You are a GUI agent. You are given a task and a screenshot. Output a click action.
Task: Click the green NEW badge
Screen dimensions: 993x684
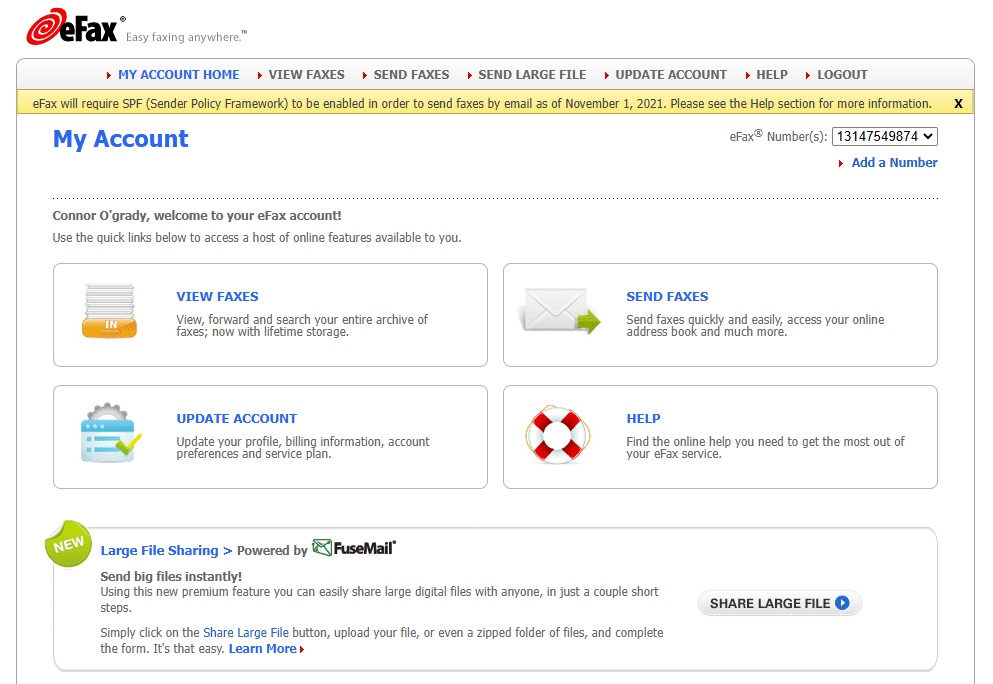pyautogui.click(x=68, y=543)
